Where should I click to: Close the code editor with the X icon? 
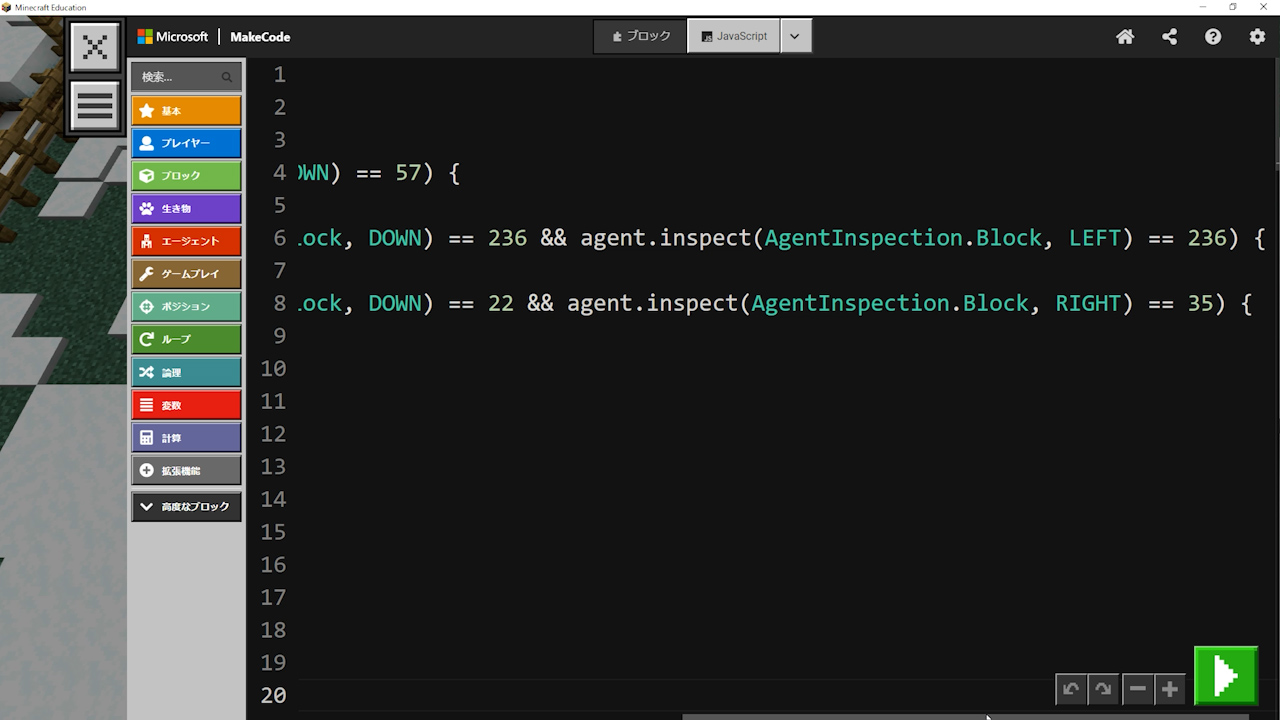point(95,47)
